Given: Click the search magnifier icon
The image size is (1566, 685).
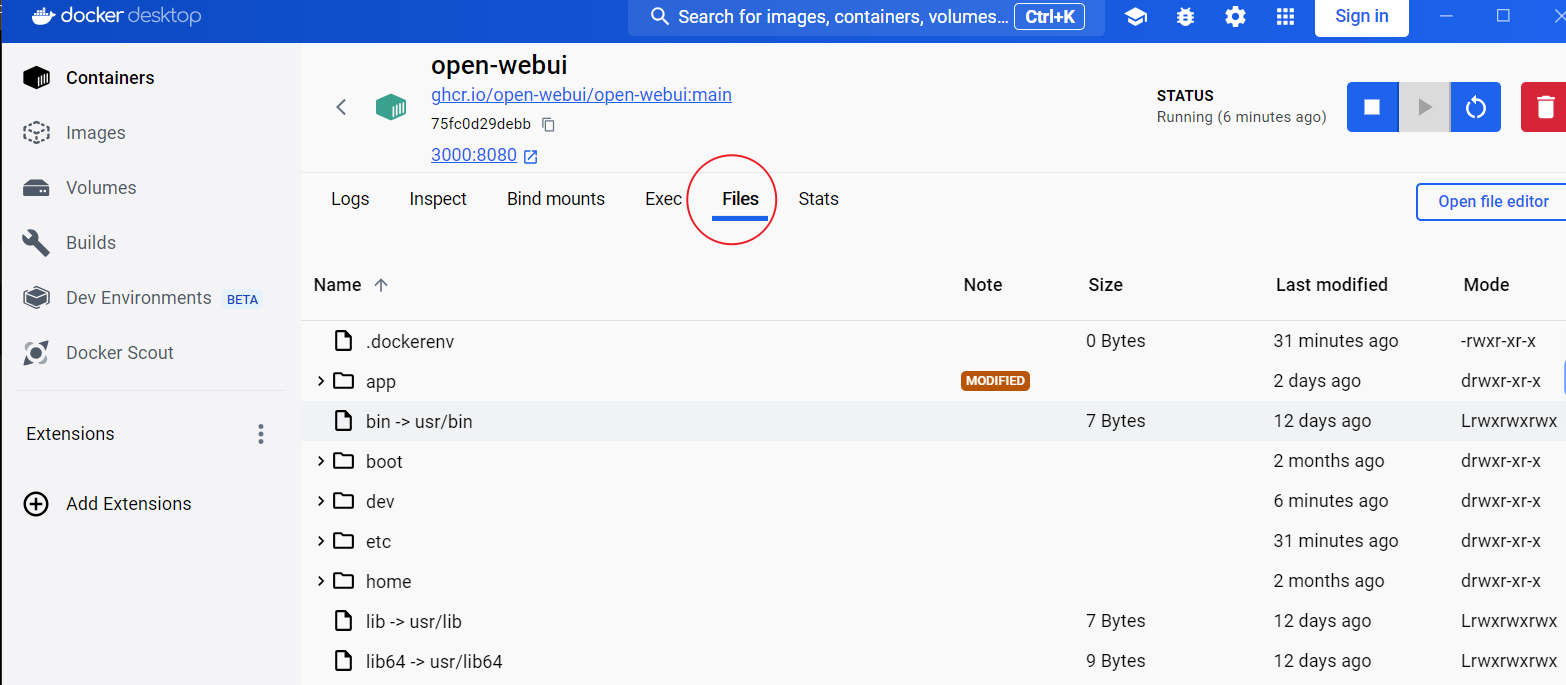Looking at the screenshot, I should [659, 17].
